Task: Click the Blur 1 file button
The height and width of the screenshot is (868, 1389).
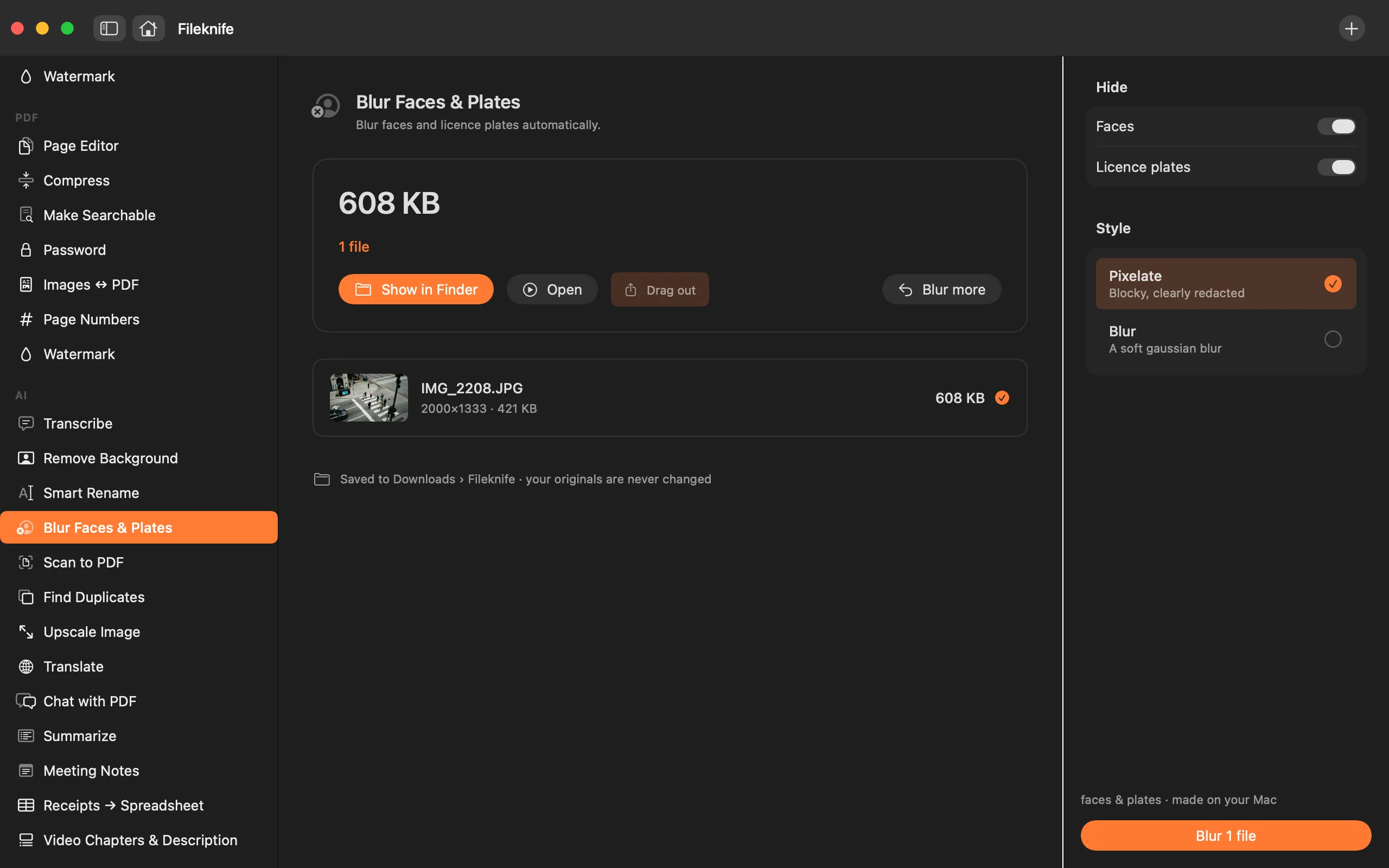Action: pyautogui.click(x=1226, y=835)
